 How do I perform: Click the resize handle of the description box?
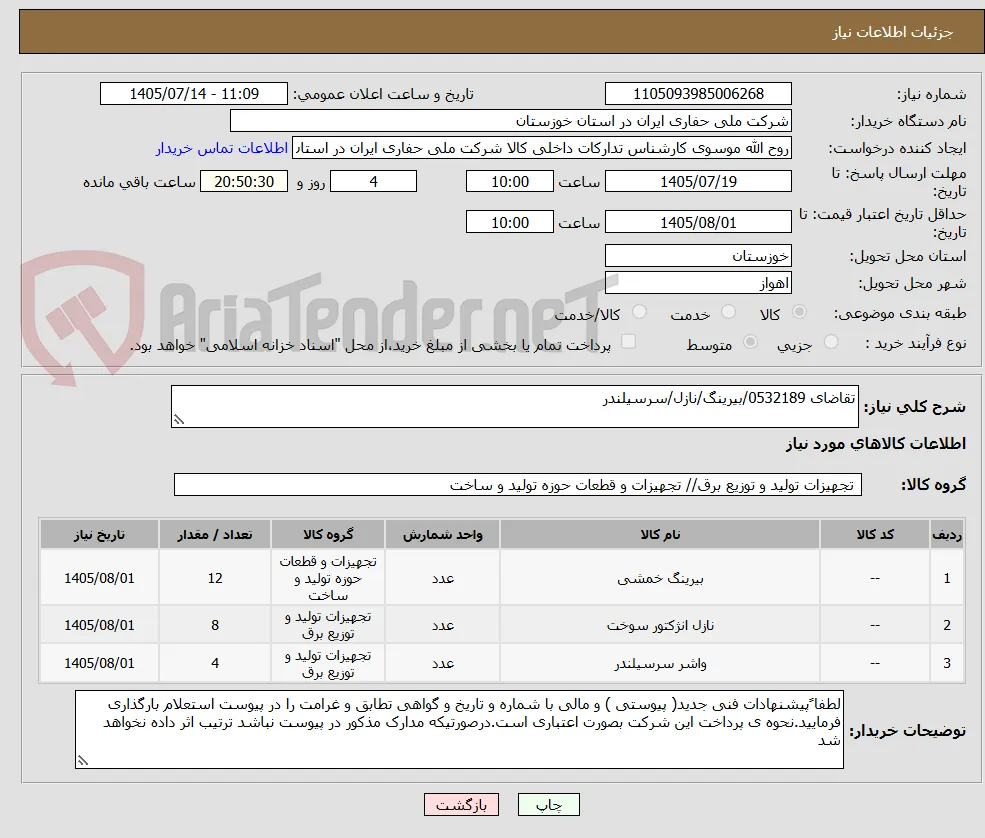coord(179,420)
